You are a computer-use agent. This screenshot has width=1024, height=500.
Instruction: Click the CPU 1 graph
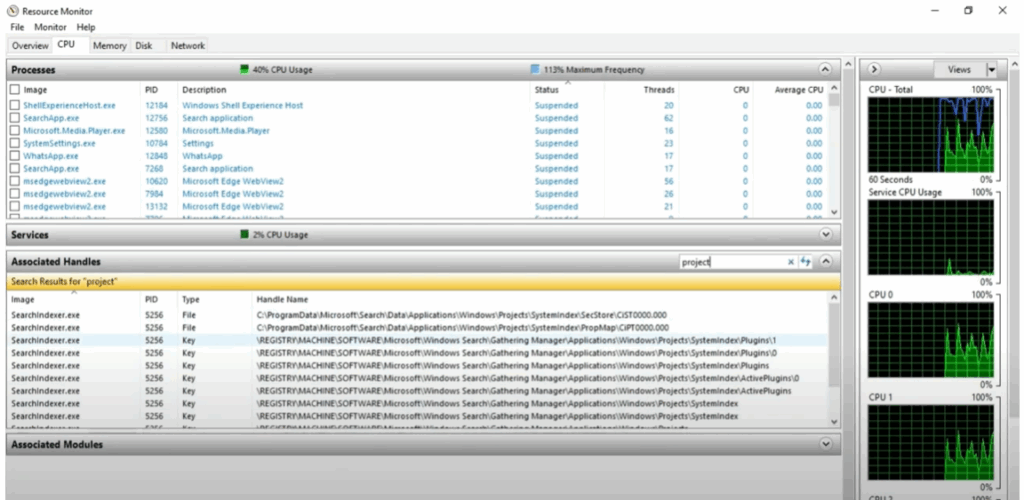click(x=931, y=443)
